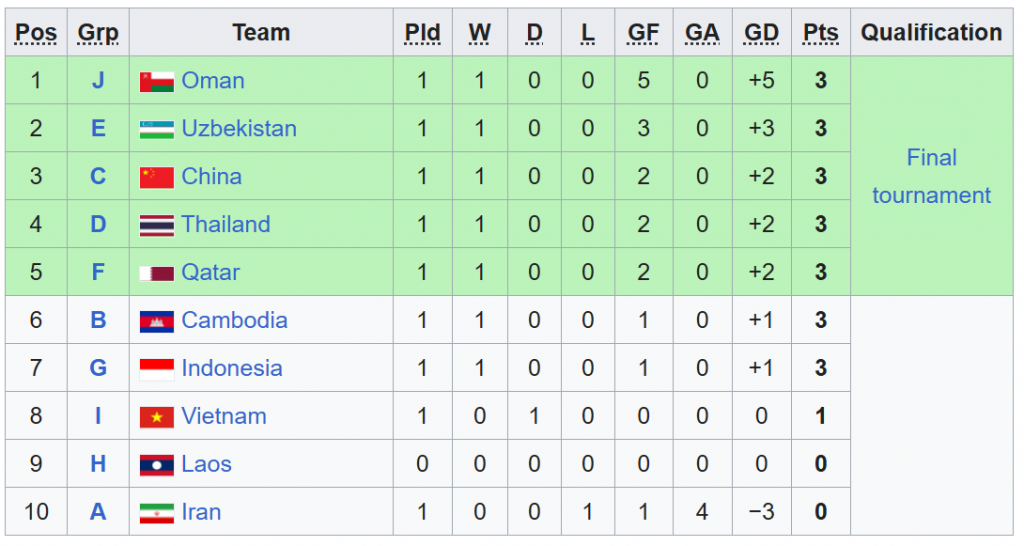Screen dimensions: 1024x546
Task: Click the Laos flag icon
Action: coord(157,465)
